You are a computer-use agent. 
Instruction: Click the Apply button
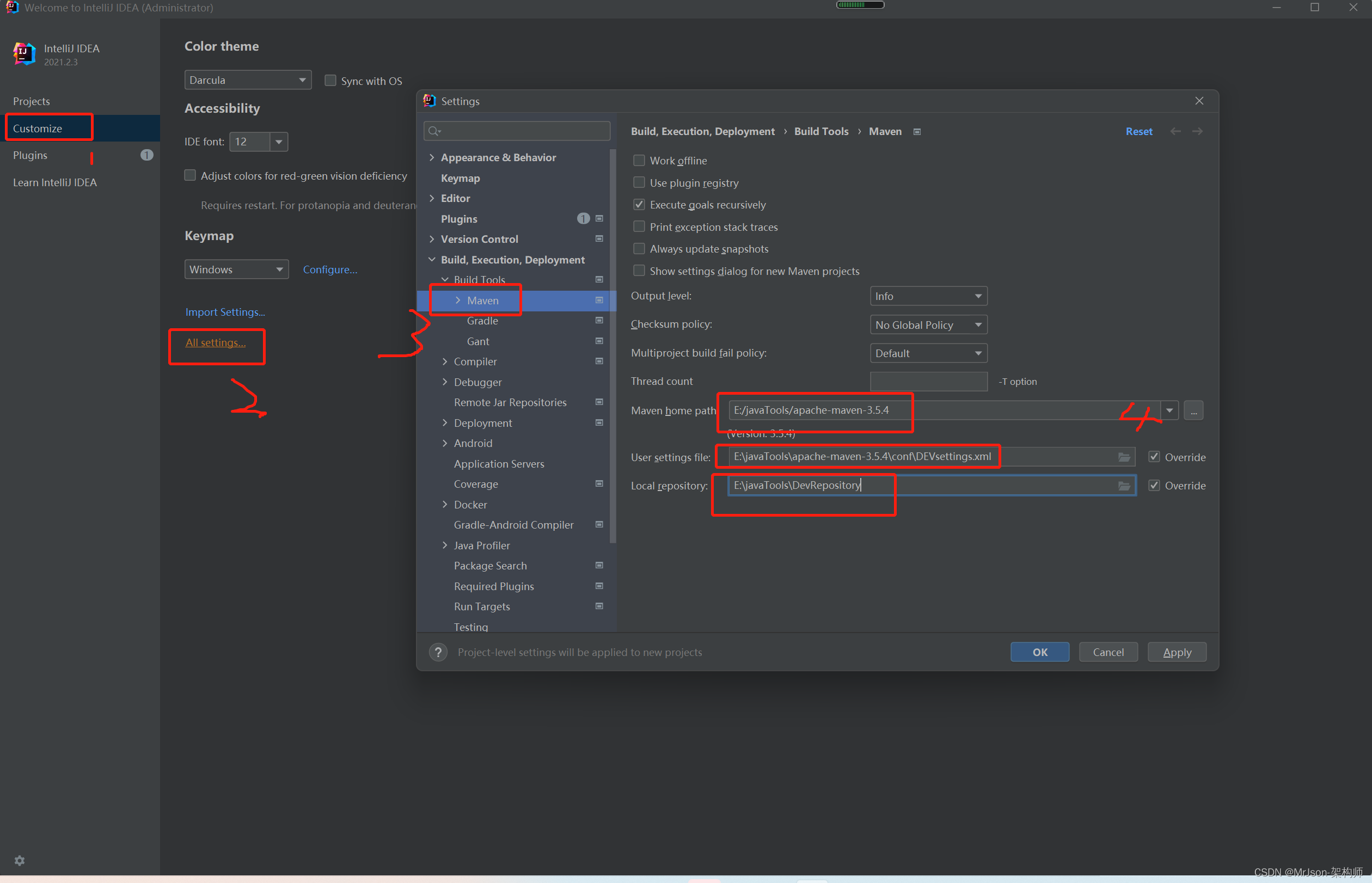pos(1177,652)
